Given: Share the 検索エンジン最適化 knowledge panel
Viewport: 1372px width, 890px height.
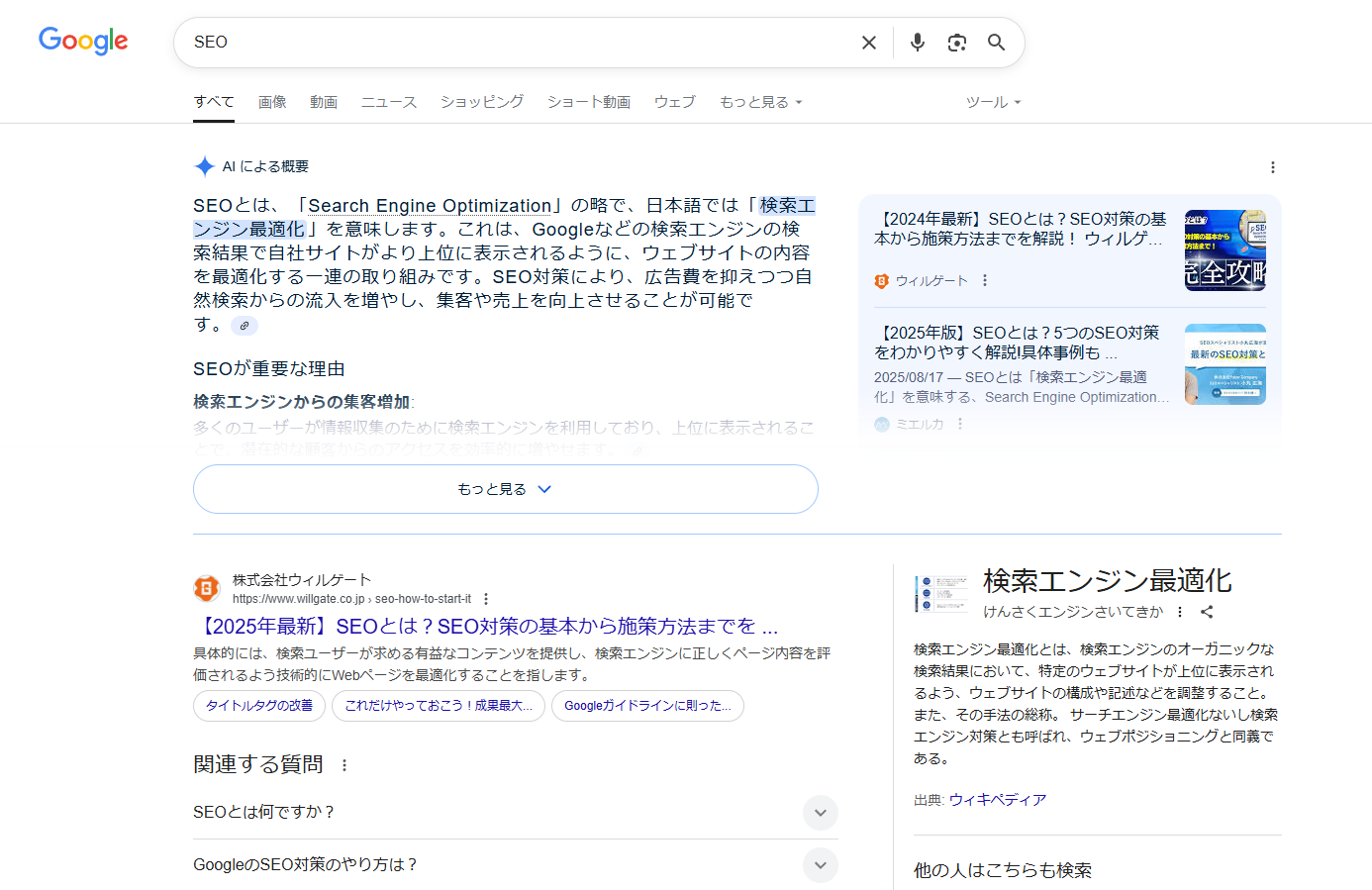Looking at the screenshot, I should point(1207,612).
